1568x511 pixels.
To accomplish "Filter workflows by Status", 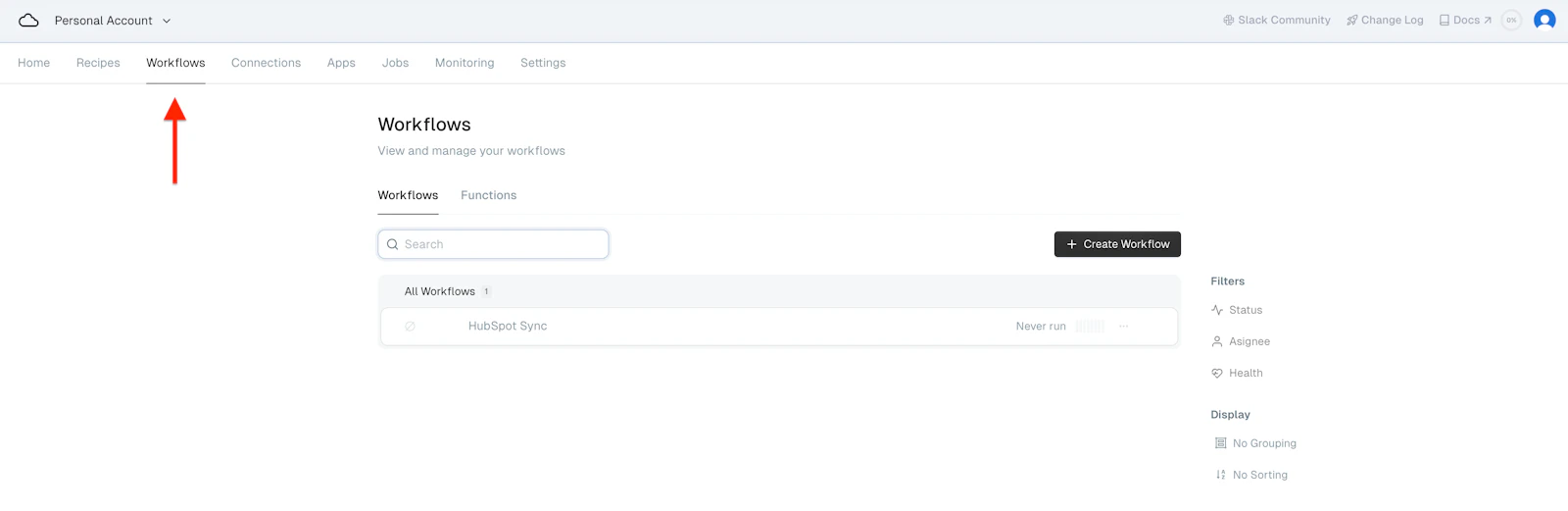I will pos(1237,310).
